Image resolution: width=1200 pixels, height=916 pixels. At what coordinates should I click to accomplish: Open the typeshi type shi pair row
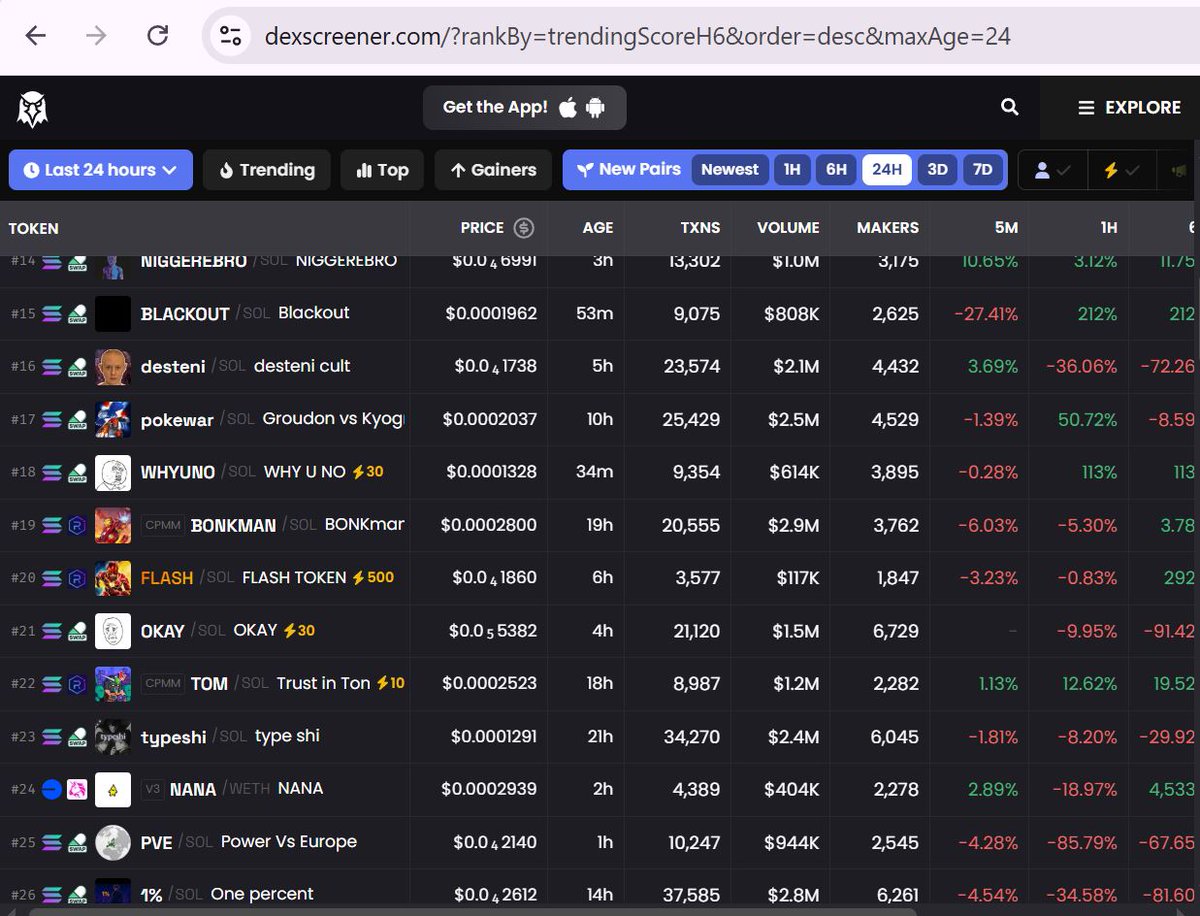[x=600, y=737]
